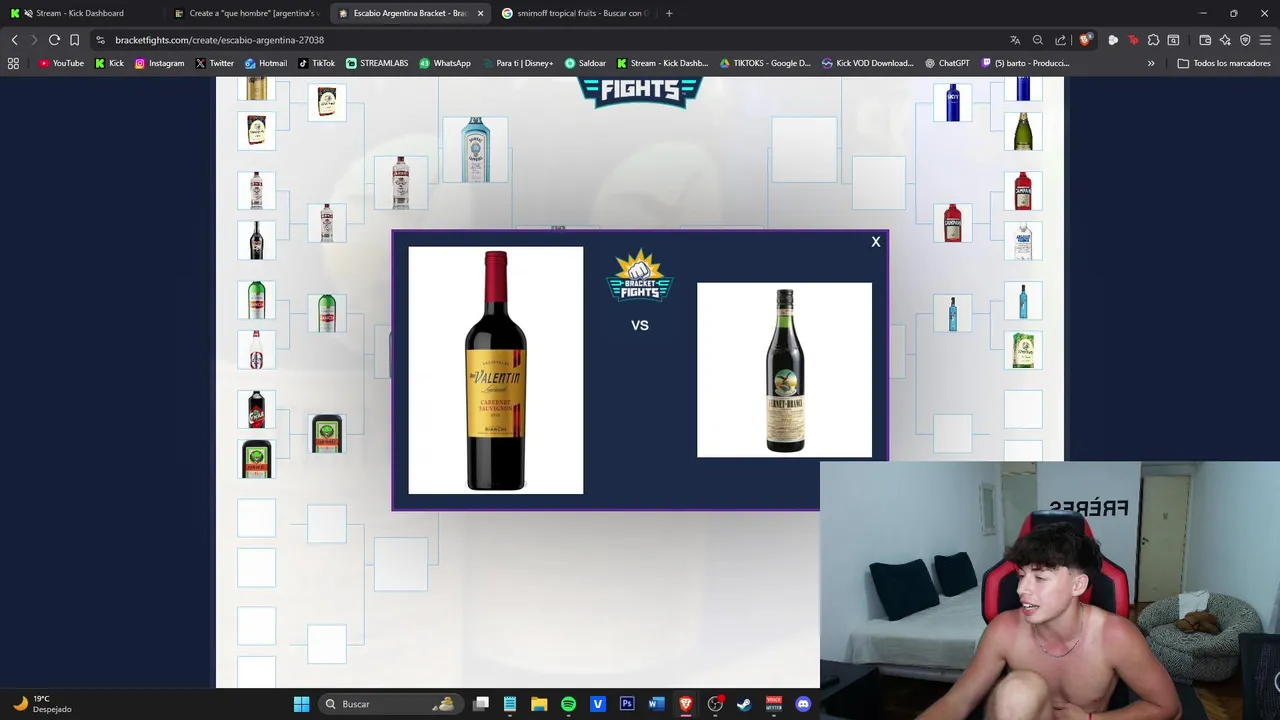Open TikTok bookmark

click(x=316, y=63)
